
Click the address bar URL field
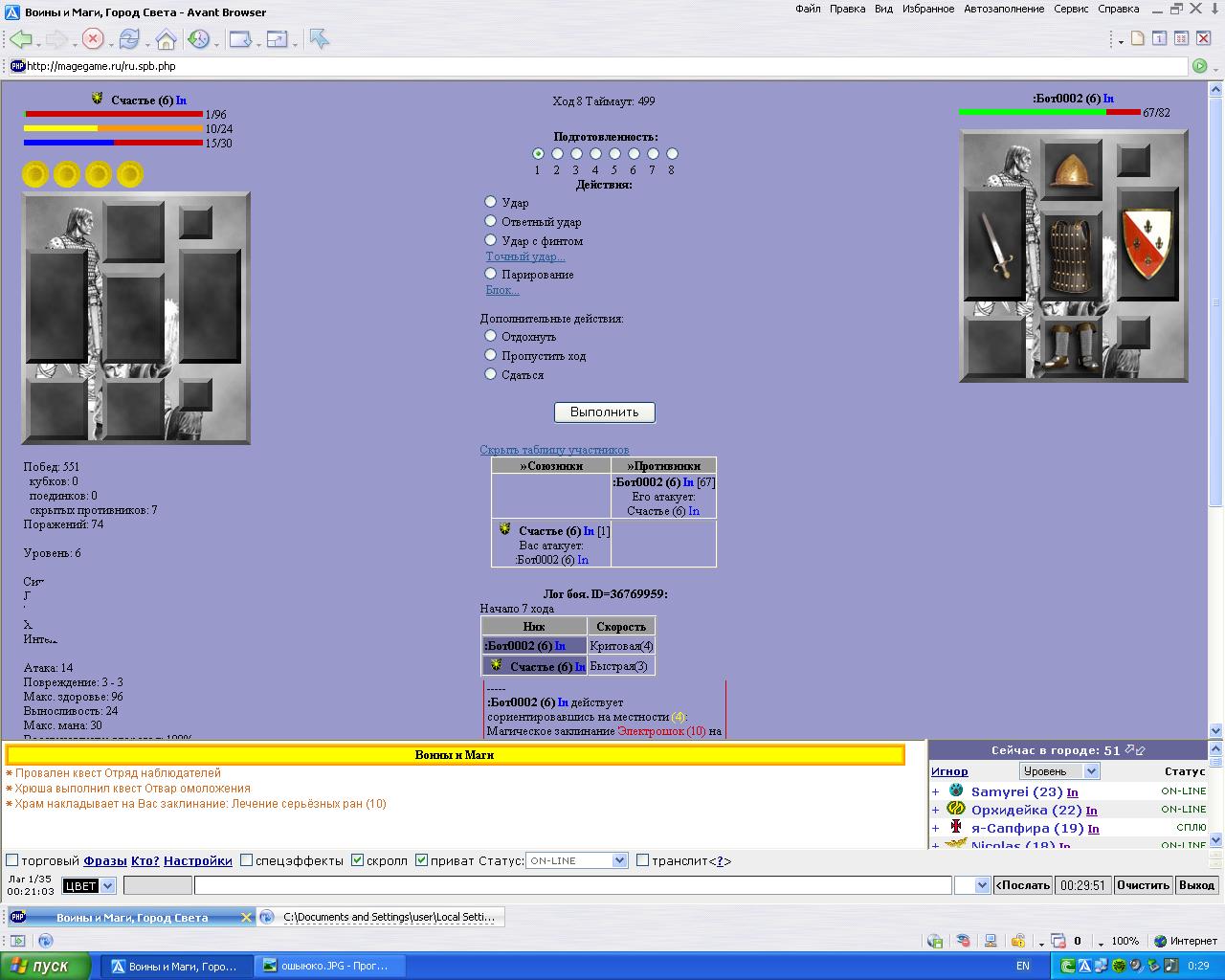[x=599, y=66]
